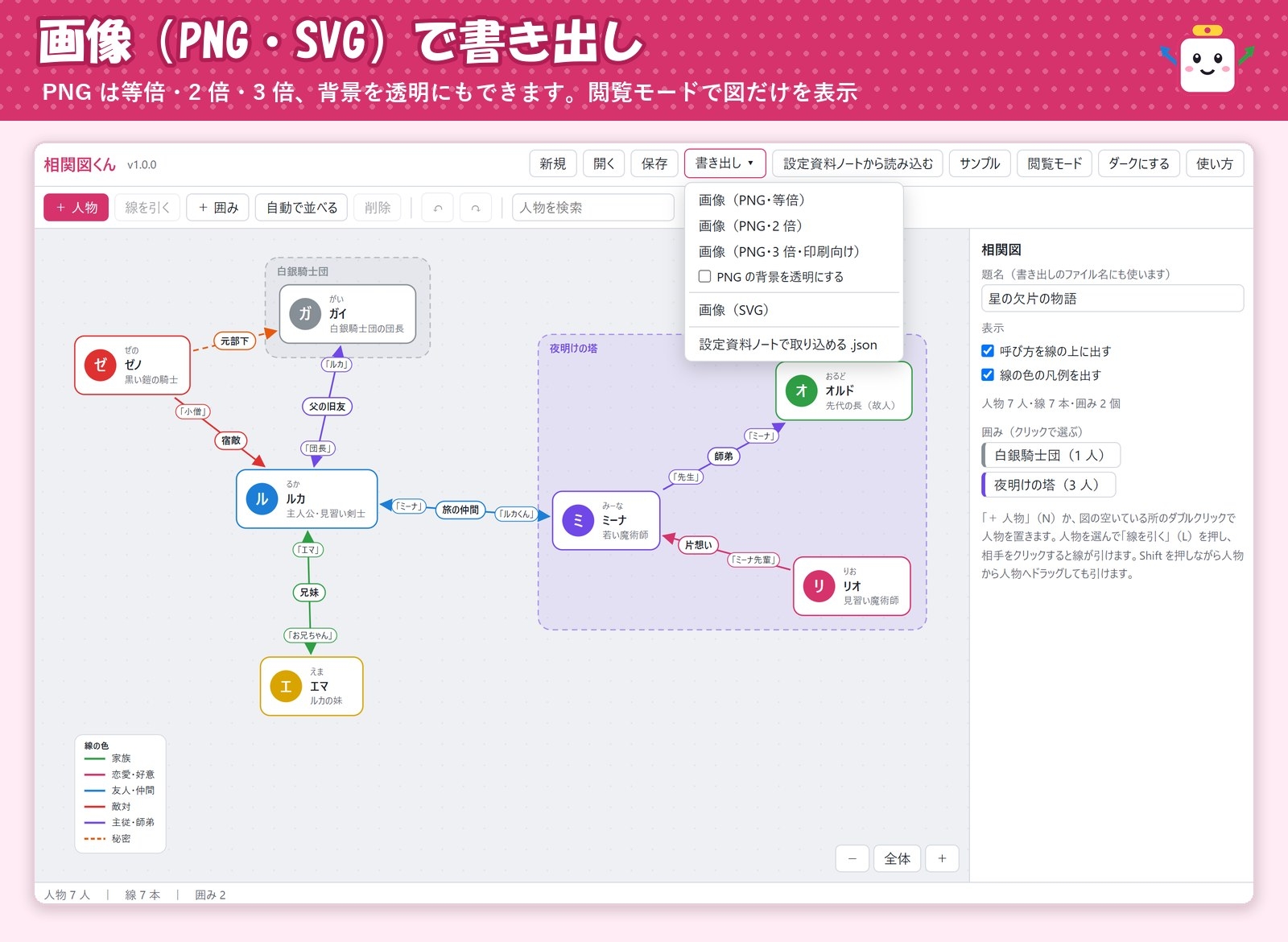Click the 新規 button
Viewport: 1288px width, 942px height.
click(x=553, y=163)
